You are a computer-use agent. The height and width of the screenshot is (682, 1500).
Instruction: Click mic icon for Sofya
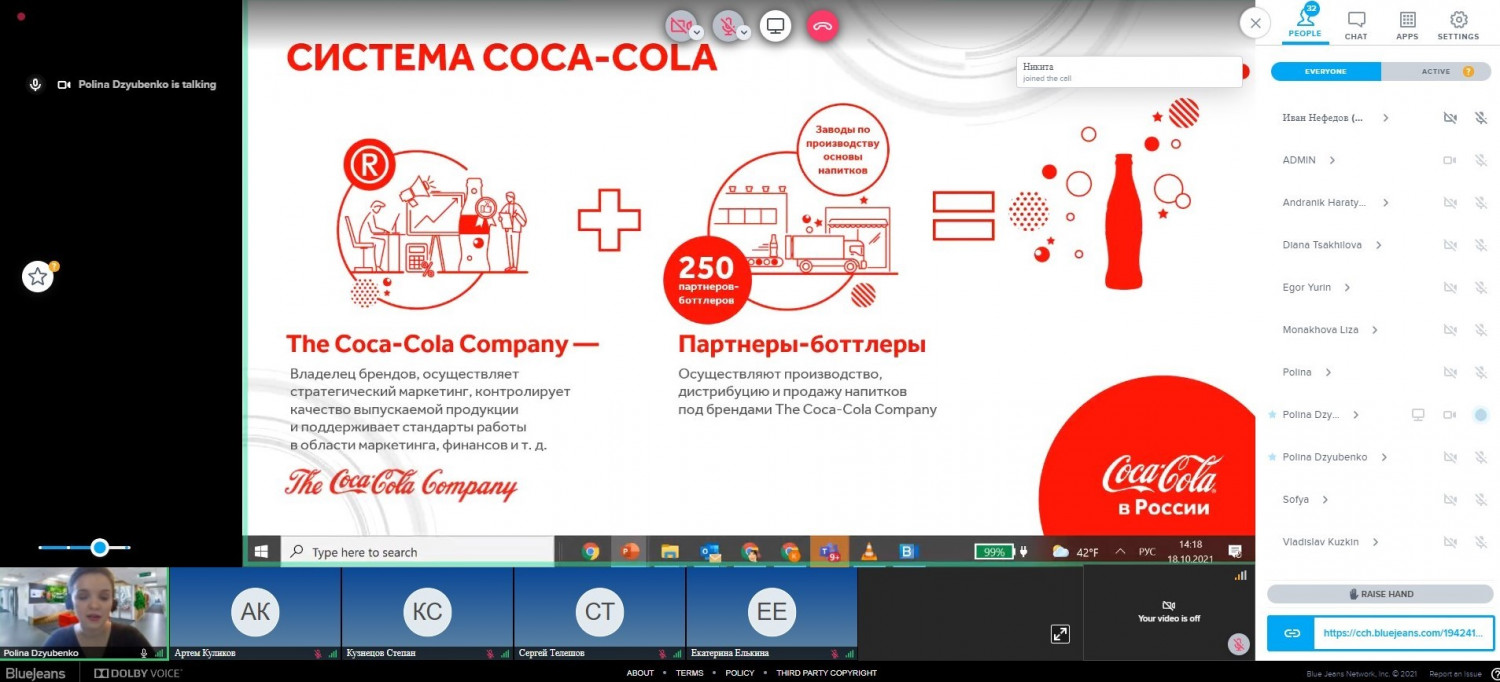pyautogui.click(x=1481, y=499)
